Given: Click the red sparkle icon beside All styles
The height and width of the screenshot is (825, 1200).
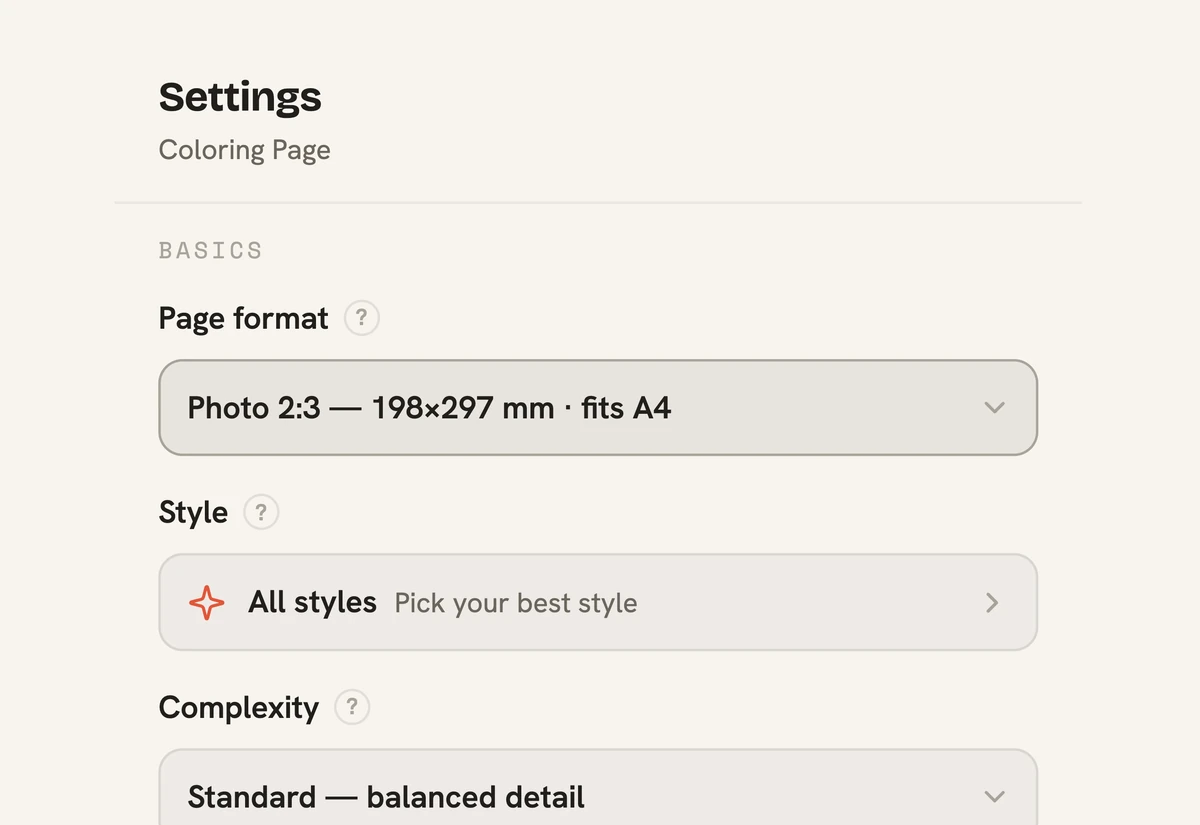Looking at the screenshot, I should pyautogui.click(x=207, y=603).
